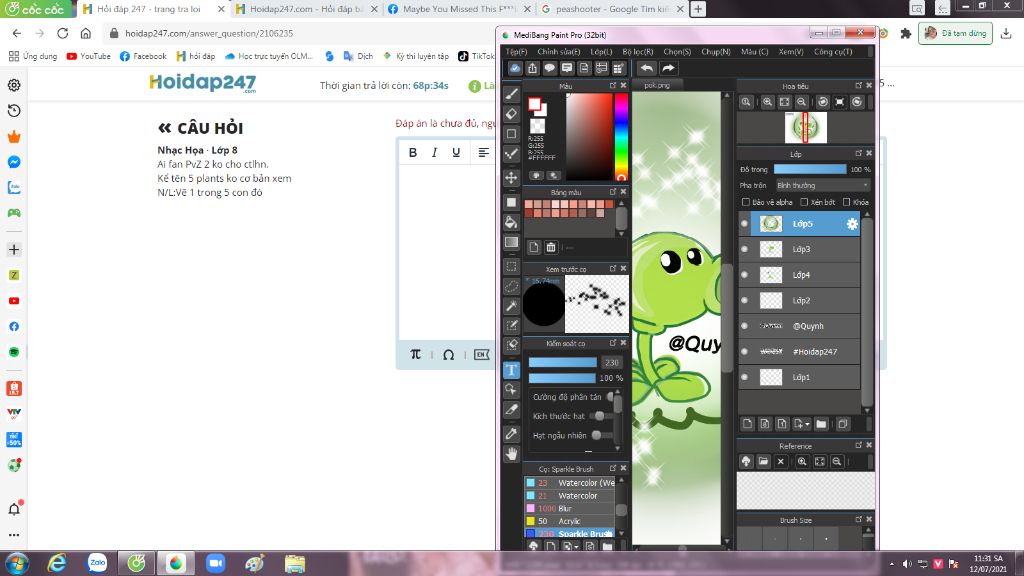Click the navigator canvas thumbnail
1024x576 pixels.
tap(806, 127)
